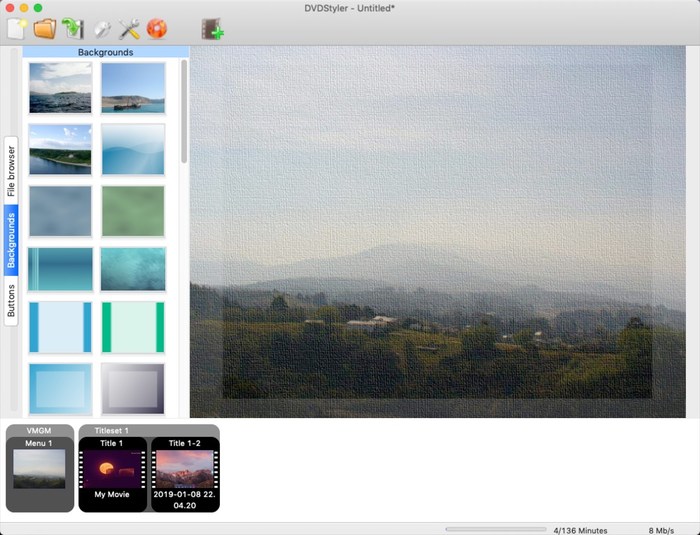The width and height of the screenshot is (700, 535).
Task: Burn the DVD with the orange disc icon
Action: [157, 29]
